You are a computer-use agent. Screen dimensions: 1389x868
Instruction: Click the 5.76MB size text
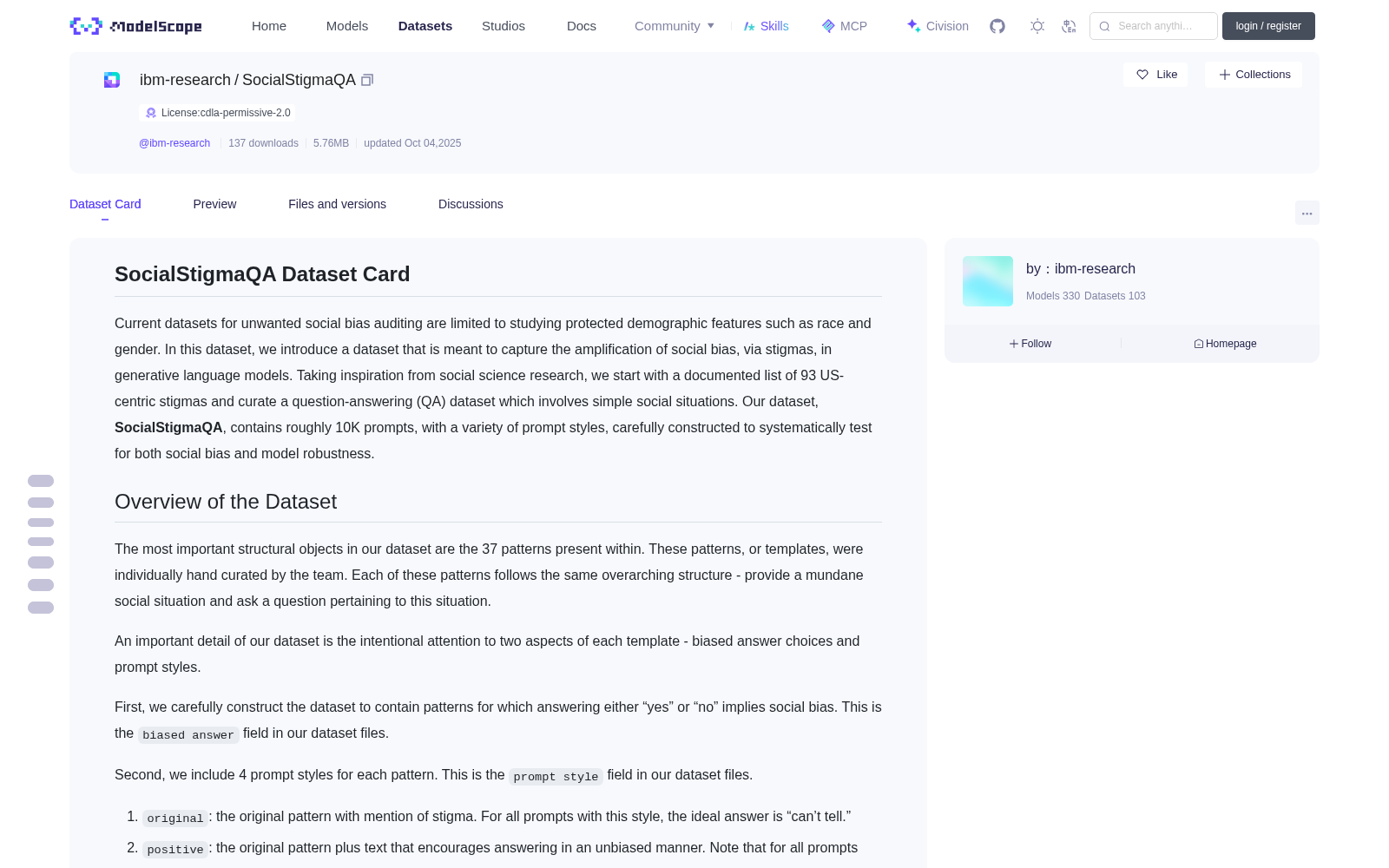[331, 143]
